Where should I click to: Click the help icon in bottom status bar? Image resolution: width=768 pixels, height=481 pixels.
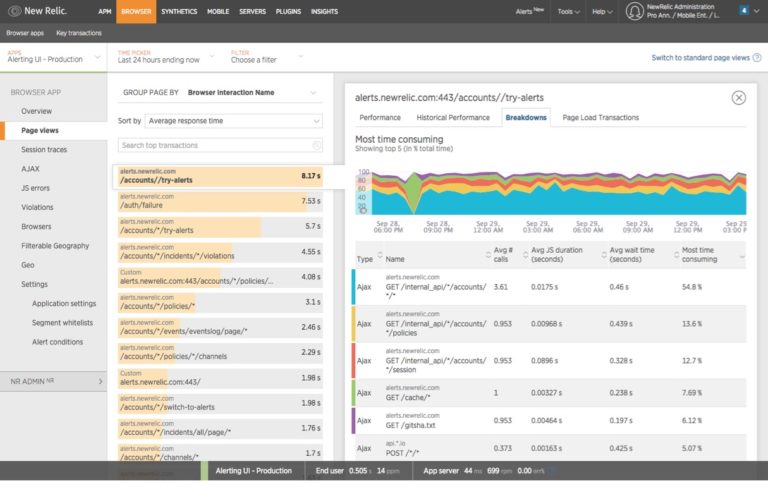click(x=553, y=470)
